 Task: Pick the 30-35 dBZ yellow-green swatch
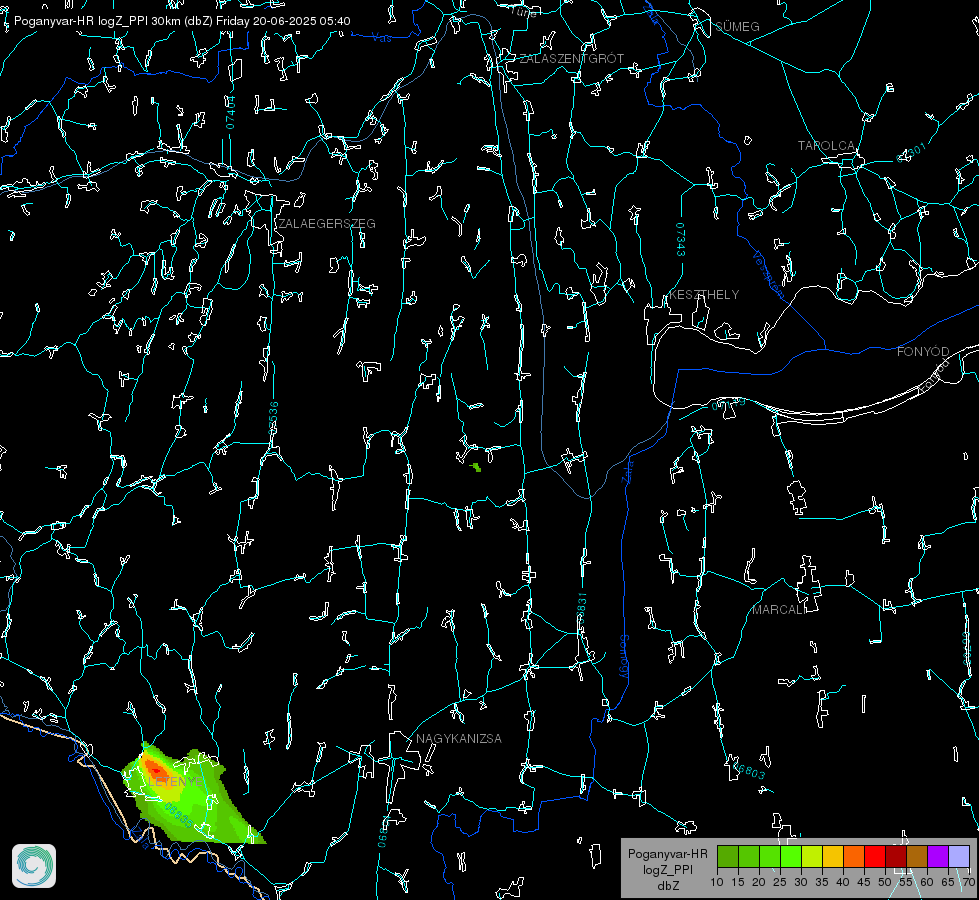coord(812,856)
